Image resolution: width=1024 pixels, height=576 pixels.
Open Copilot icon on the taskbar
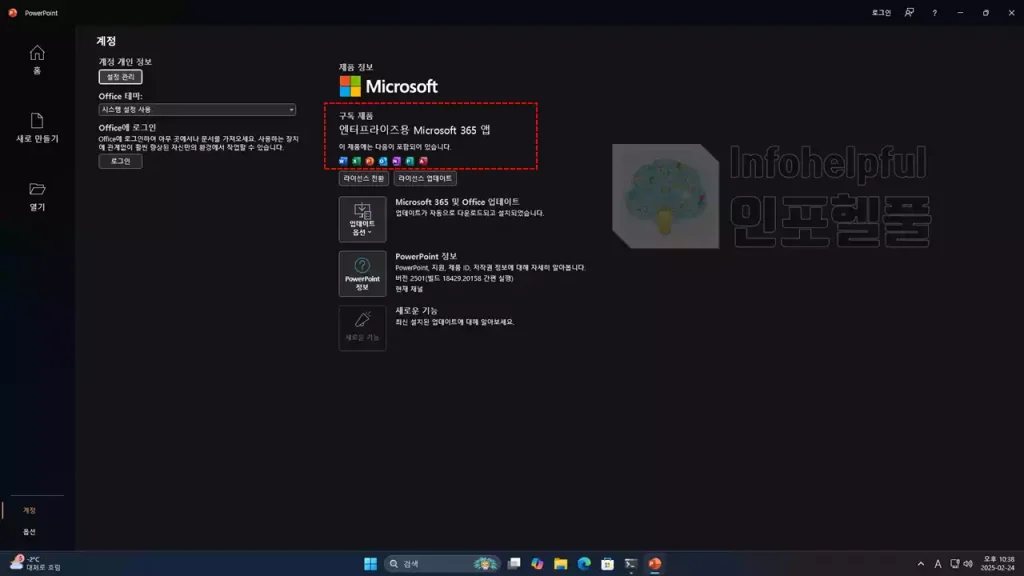click(x=537, y=564)
